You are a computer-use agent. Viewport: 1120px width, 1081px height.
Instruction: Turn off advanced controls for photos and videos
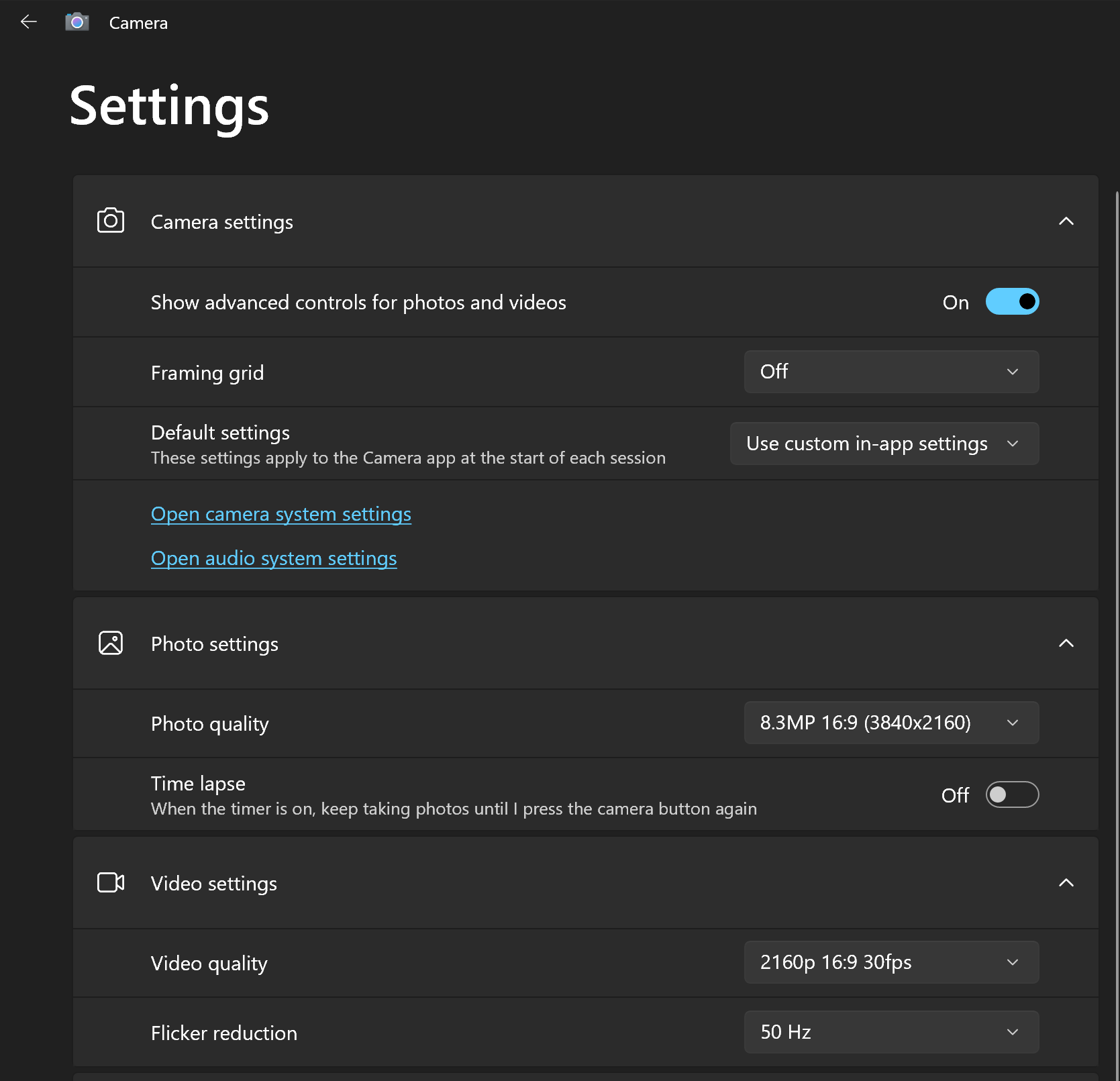pyautogui.click(x=1012, y=302)
